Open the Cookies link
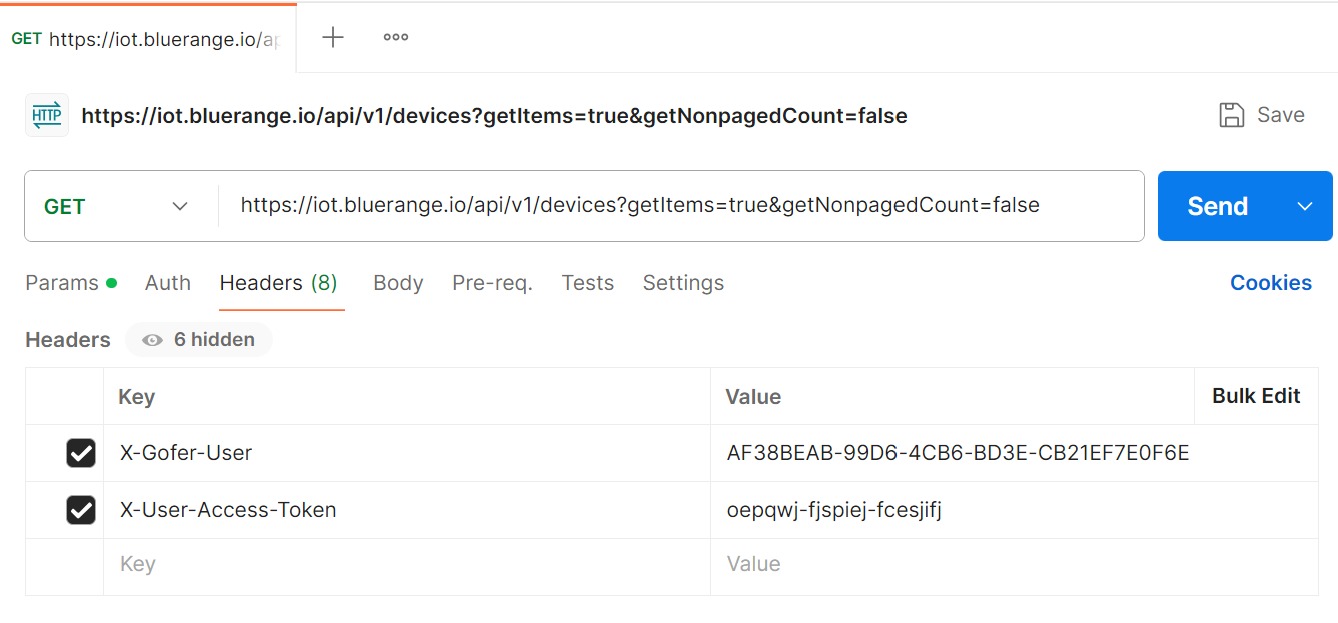Screen dimensions: 1338x623 click(x=1270, y=283)
